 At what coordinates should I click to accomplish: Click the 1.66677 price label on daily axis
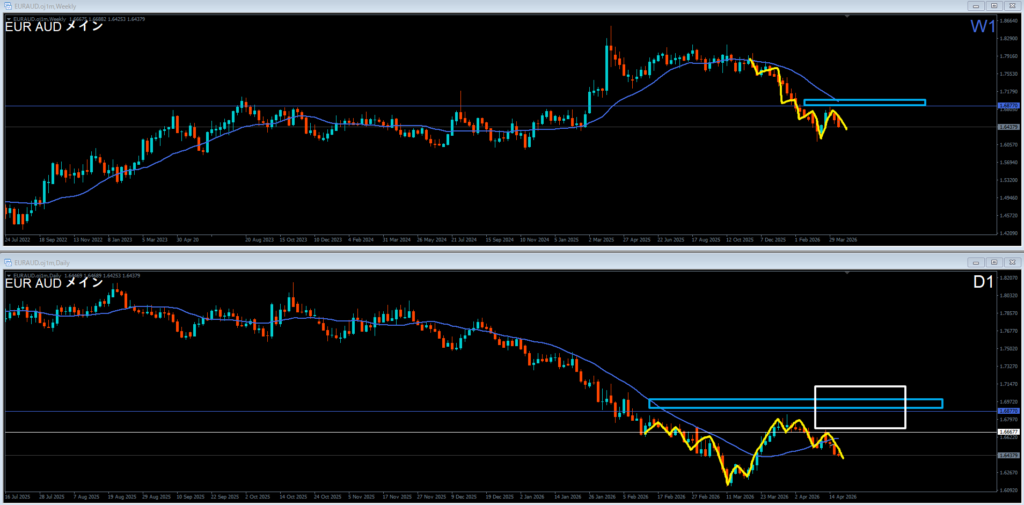1008,432
